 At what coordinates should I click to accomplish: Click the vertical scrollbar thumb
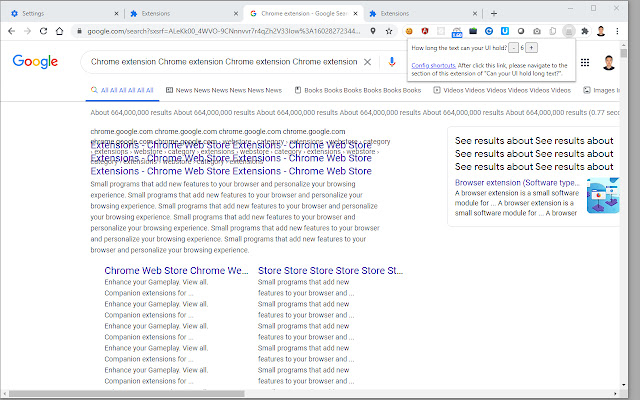(x=624, y=53)
